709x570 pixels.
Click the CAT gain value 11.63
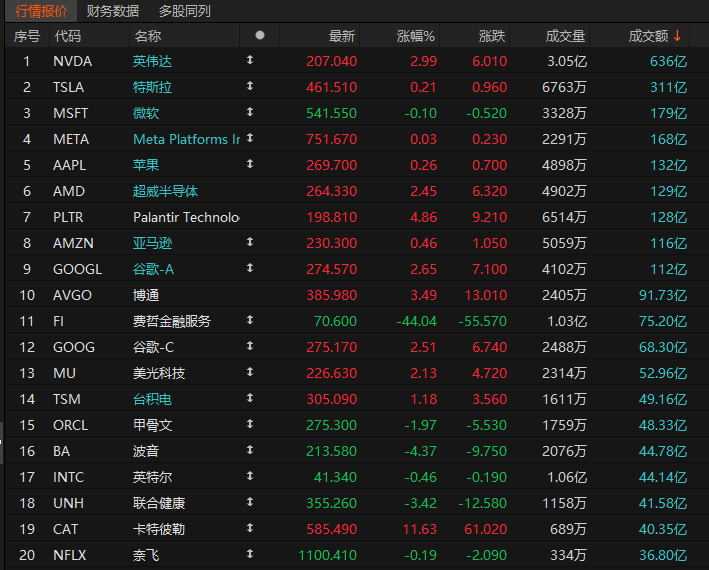(420, 529)
